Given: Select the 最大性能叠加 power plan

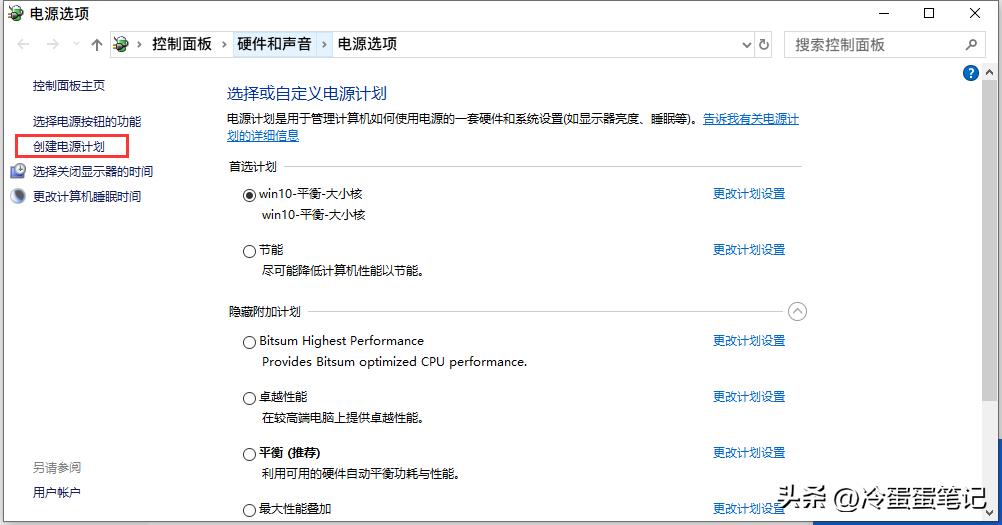Looking at the screenshot, I should (x=249, y=510).
